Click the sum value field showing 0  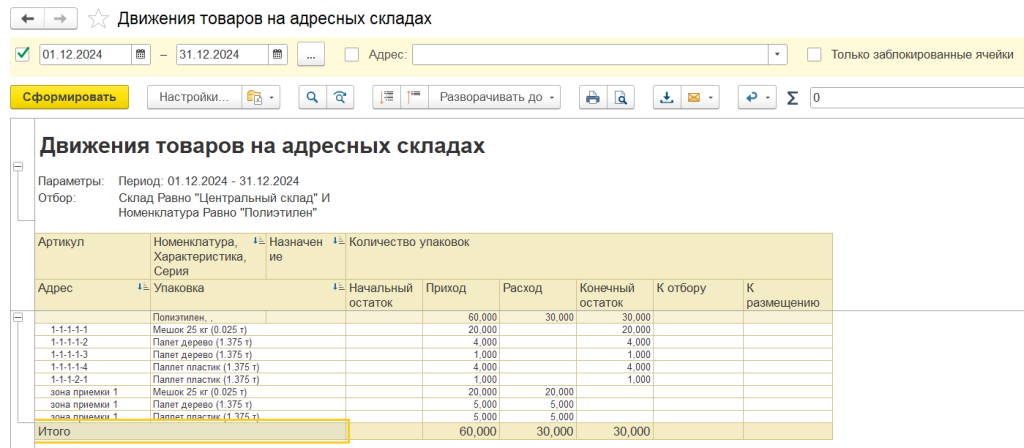click(916, 98)
